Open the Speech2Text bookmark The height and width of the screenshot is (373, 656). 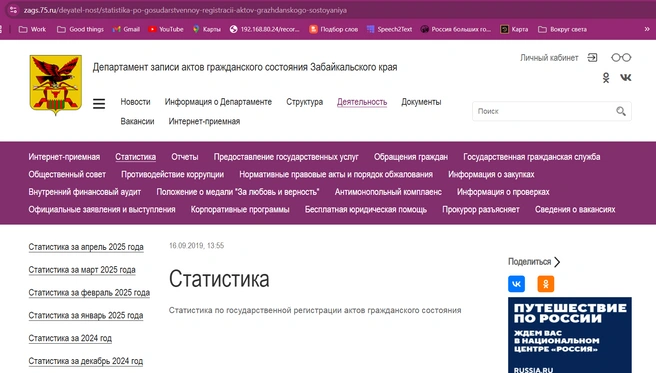(x=389, y=29)
